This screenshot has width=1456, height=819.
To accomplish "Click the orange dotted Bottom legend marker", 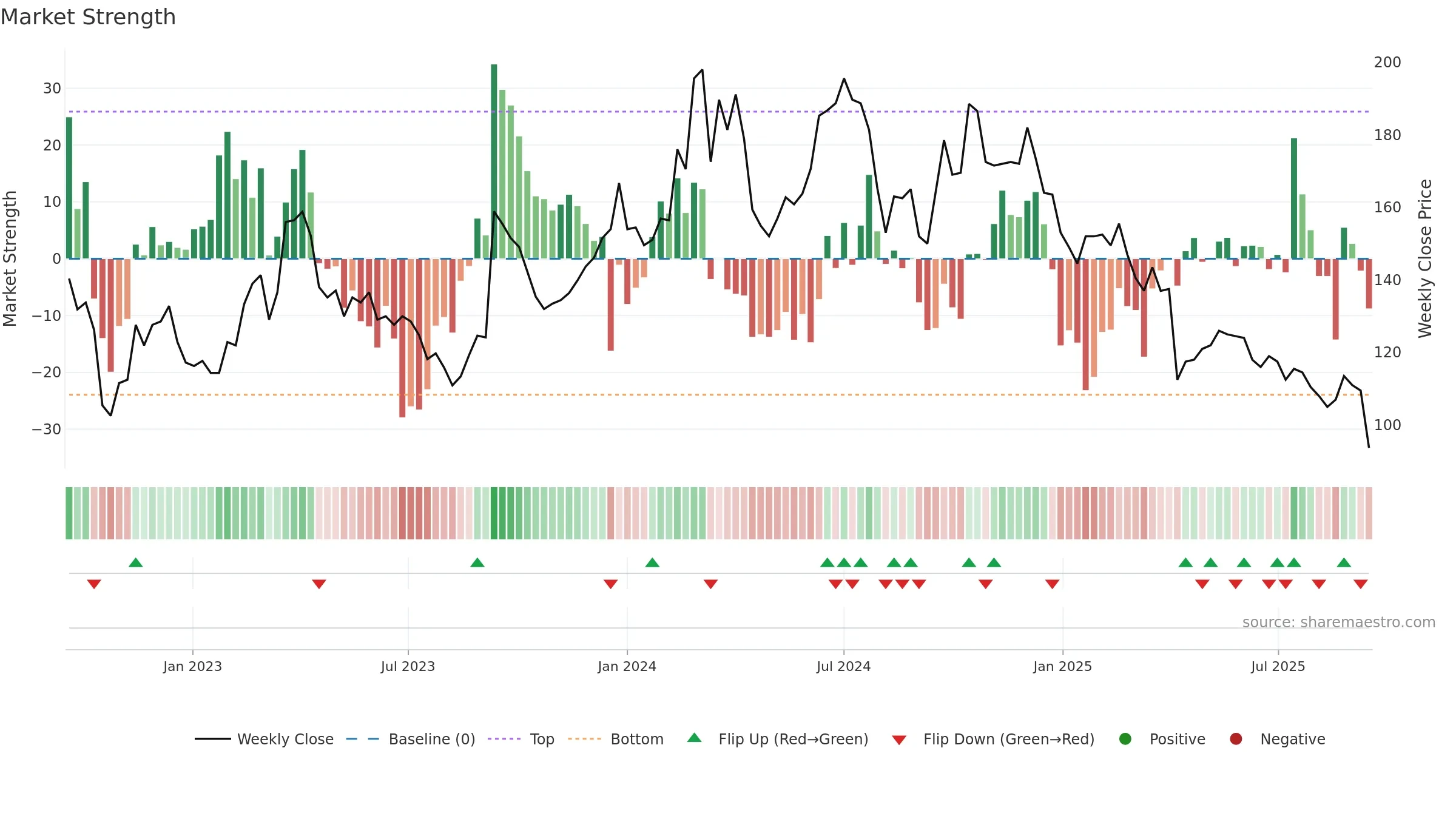I will 585,739.
